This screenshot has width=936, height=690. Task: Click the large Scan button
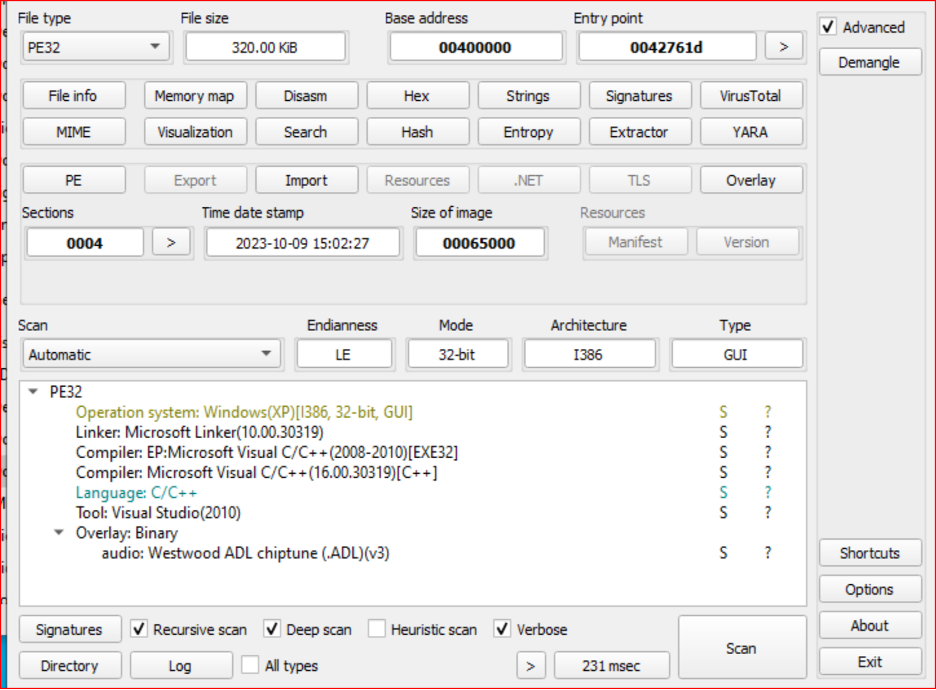[x=742, y=648]
